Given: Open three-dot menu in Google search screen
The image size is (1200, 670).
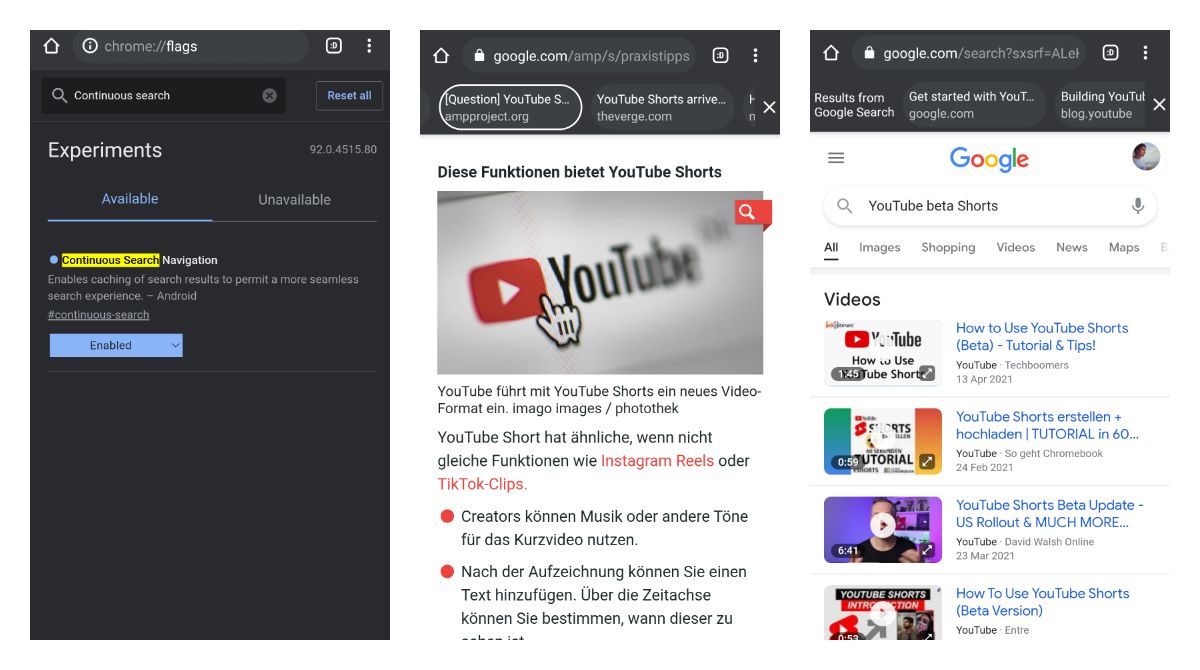Looking at the screenshot, I should coord(1145,53).
